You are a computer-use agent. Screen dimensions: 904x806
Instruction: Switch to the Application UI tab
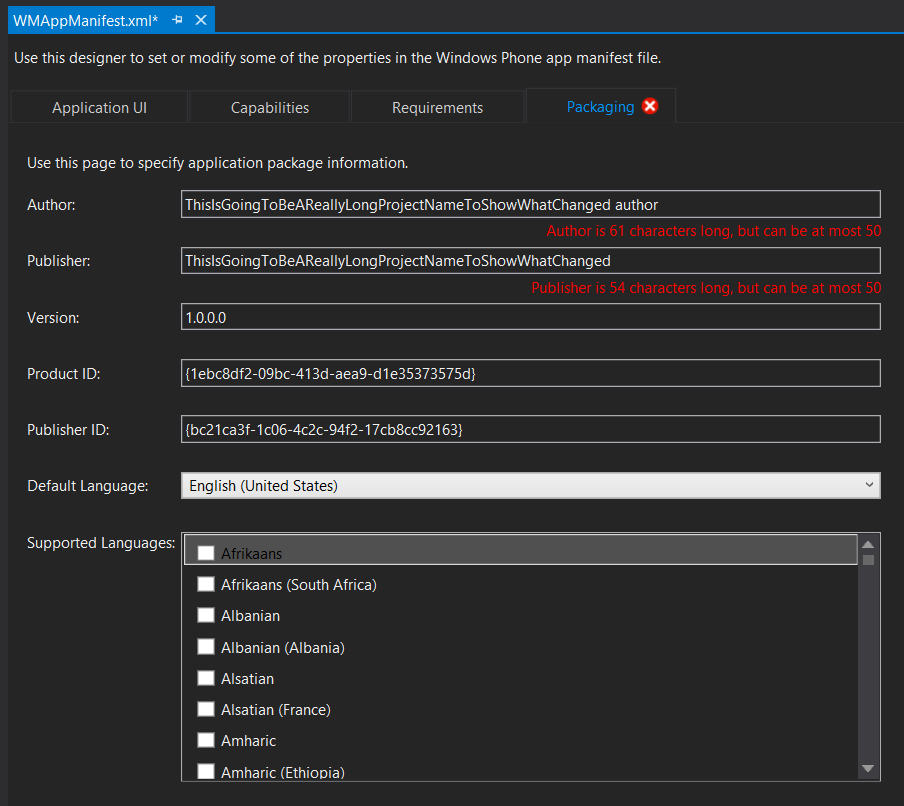tap(99, 107)
